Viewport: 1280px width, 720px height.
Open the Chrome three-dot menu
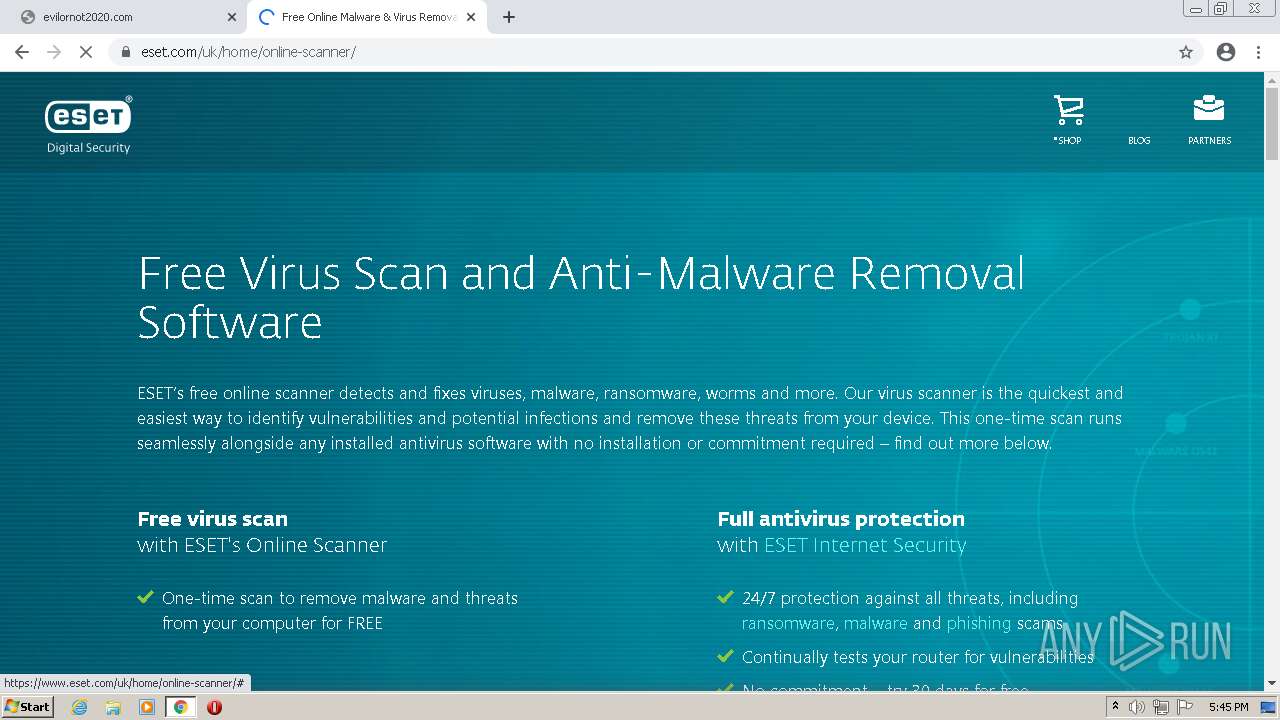(x=1258, y=52)
